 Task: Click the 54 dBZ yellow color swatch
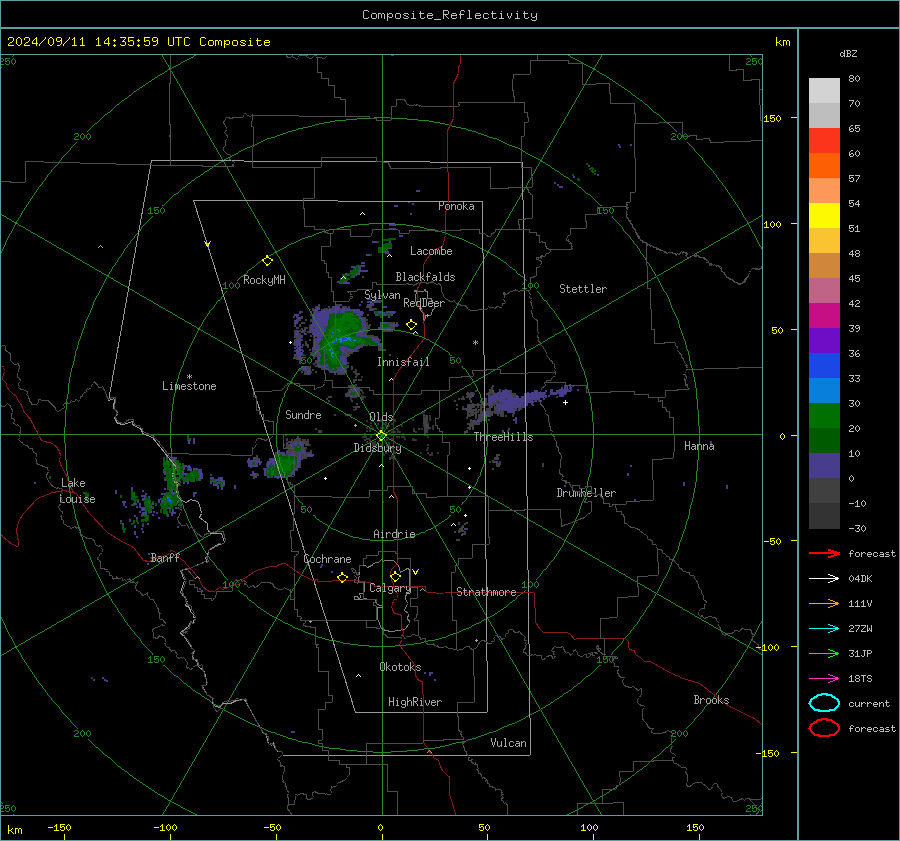824,215
